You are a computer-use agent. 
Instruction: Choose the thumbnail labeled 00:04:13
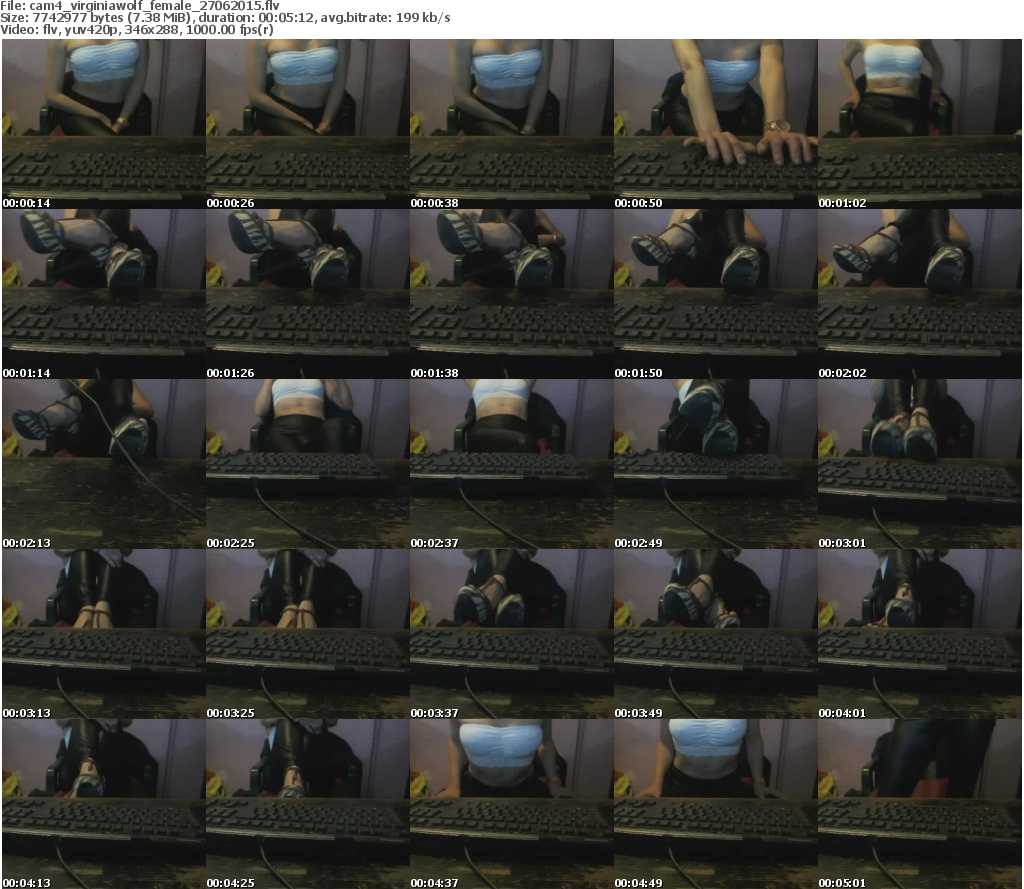tap(104, 804)
